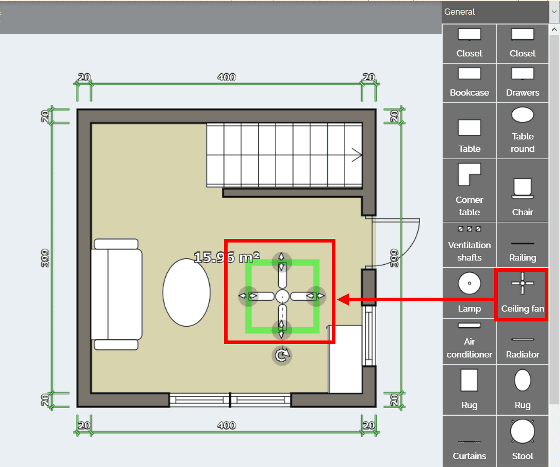The height and width of the screenshot is (467, 560).
Task: Select the window on the right wall
Action: click(x=369, y=336)
